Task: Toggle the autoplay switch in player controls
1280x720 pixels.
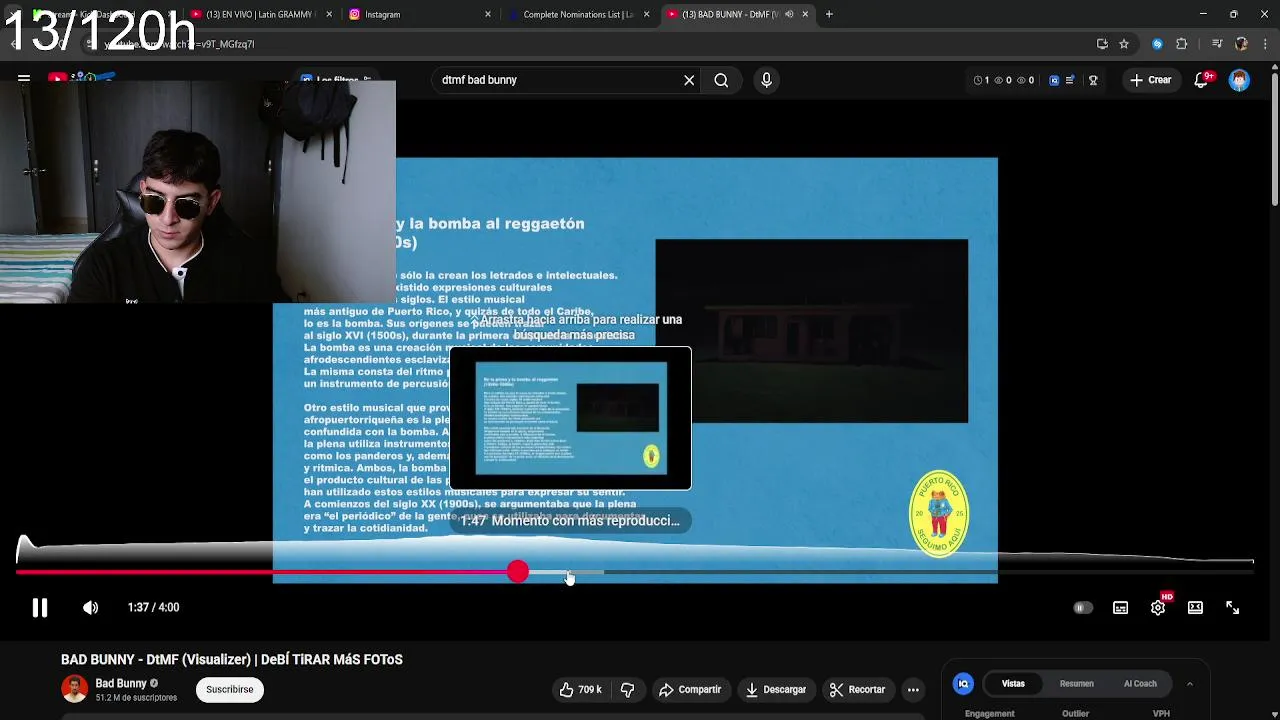Action: (1083, 608)
